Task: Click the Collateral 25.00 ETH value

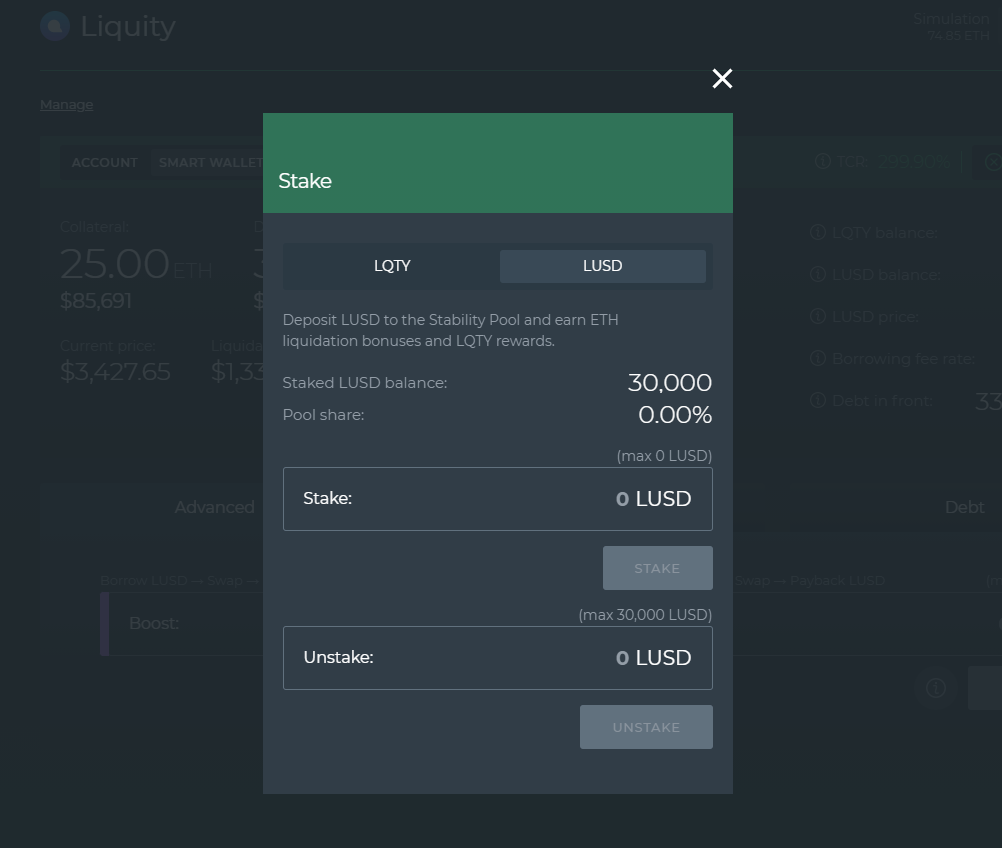Action: pos(135,264)
